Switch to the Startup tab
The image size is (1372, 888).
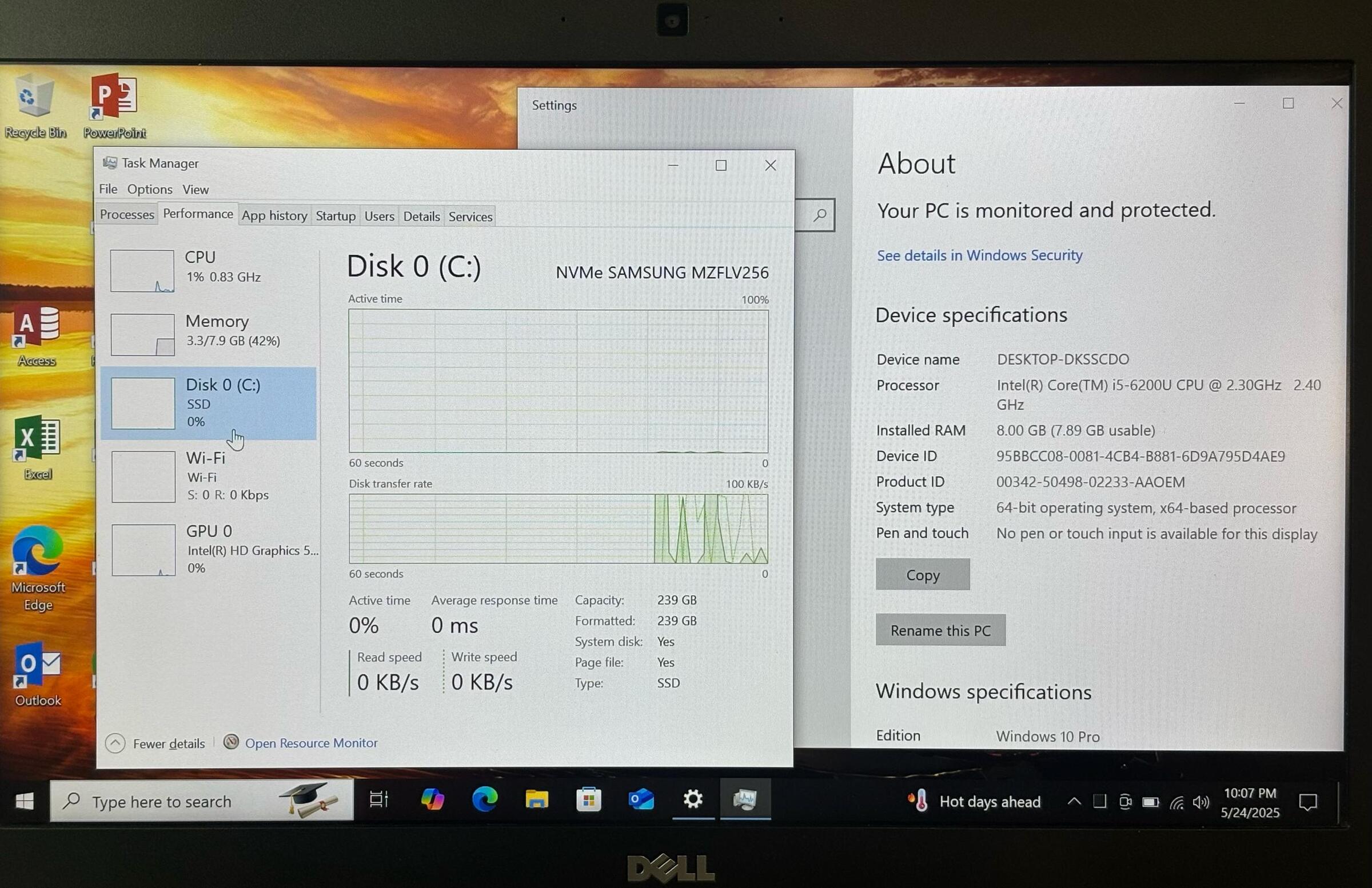335,216
